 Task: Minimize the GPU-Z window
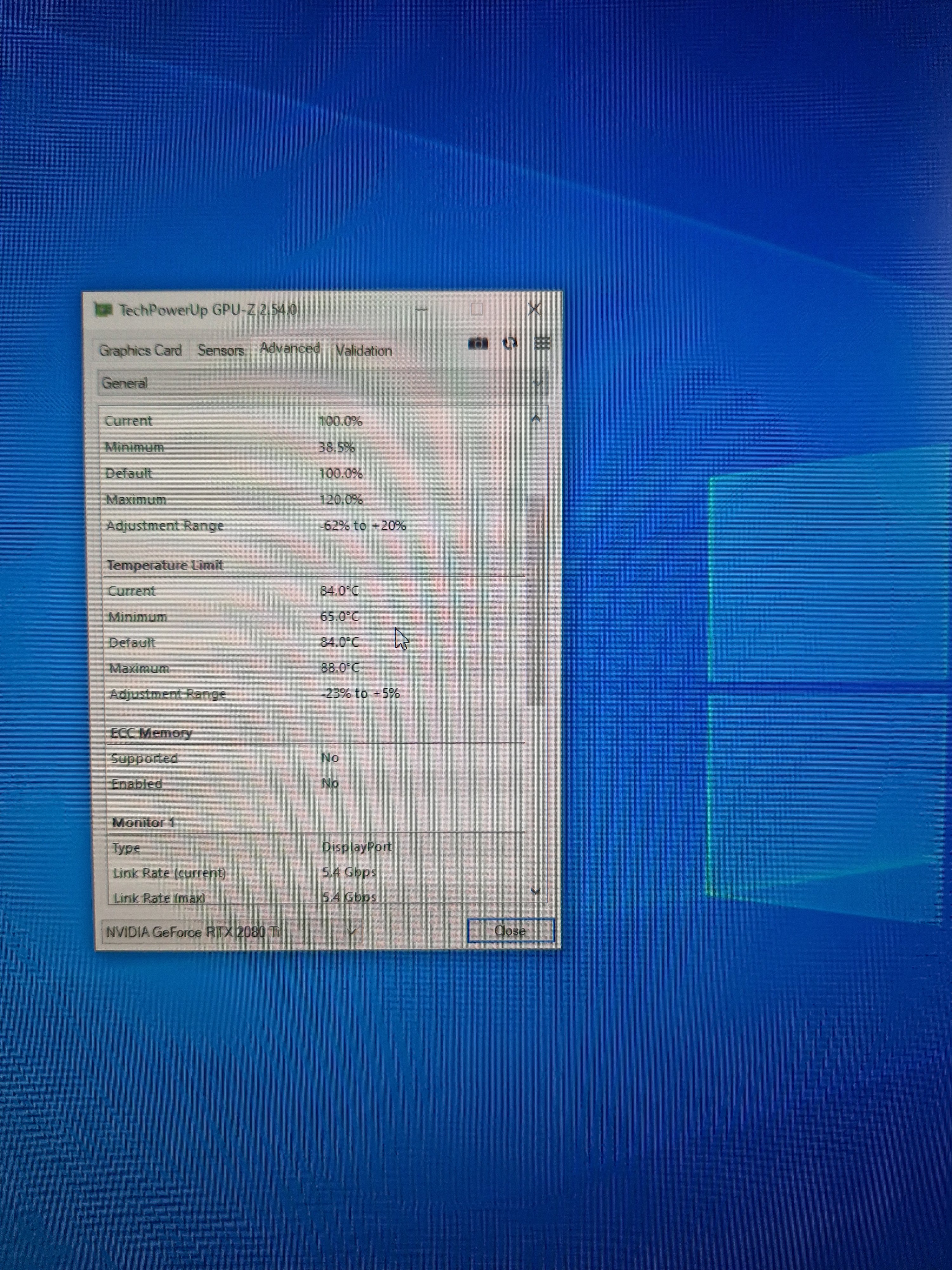tap(421, 310)
